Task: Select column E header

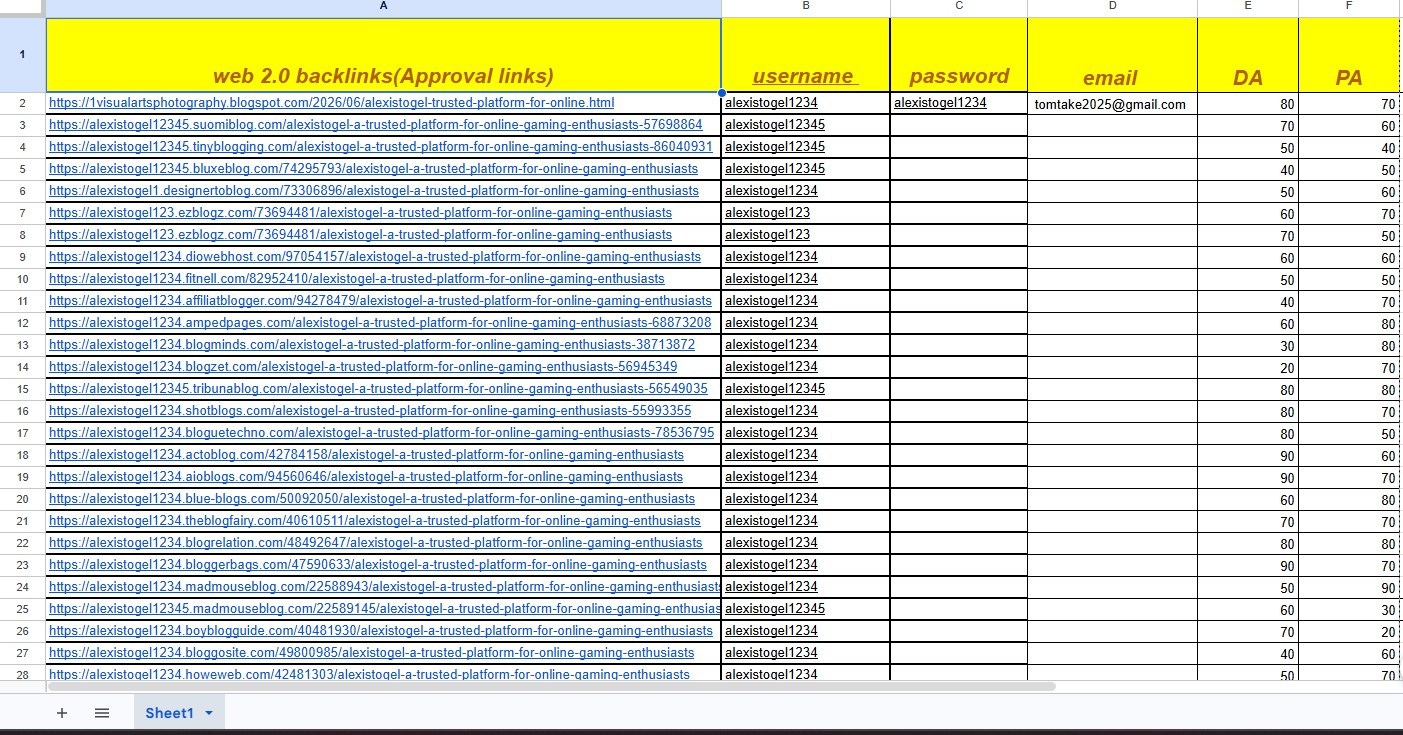Action: (x=1248, y=8)
